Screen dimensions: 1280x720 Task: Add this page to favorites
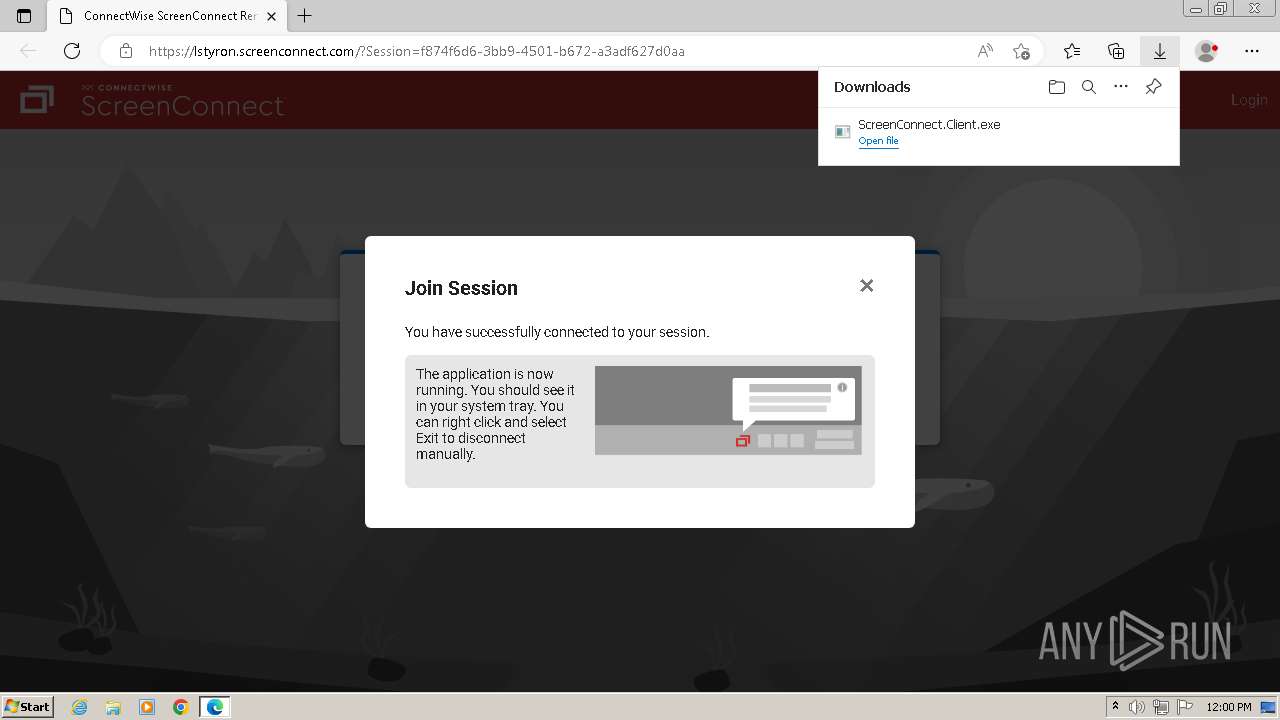[x=1021, y=51]
